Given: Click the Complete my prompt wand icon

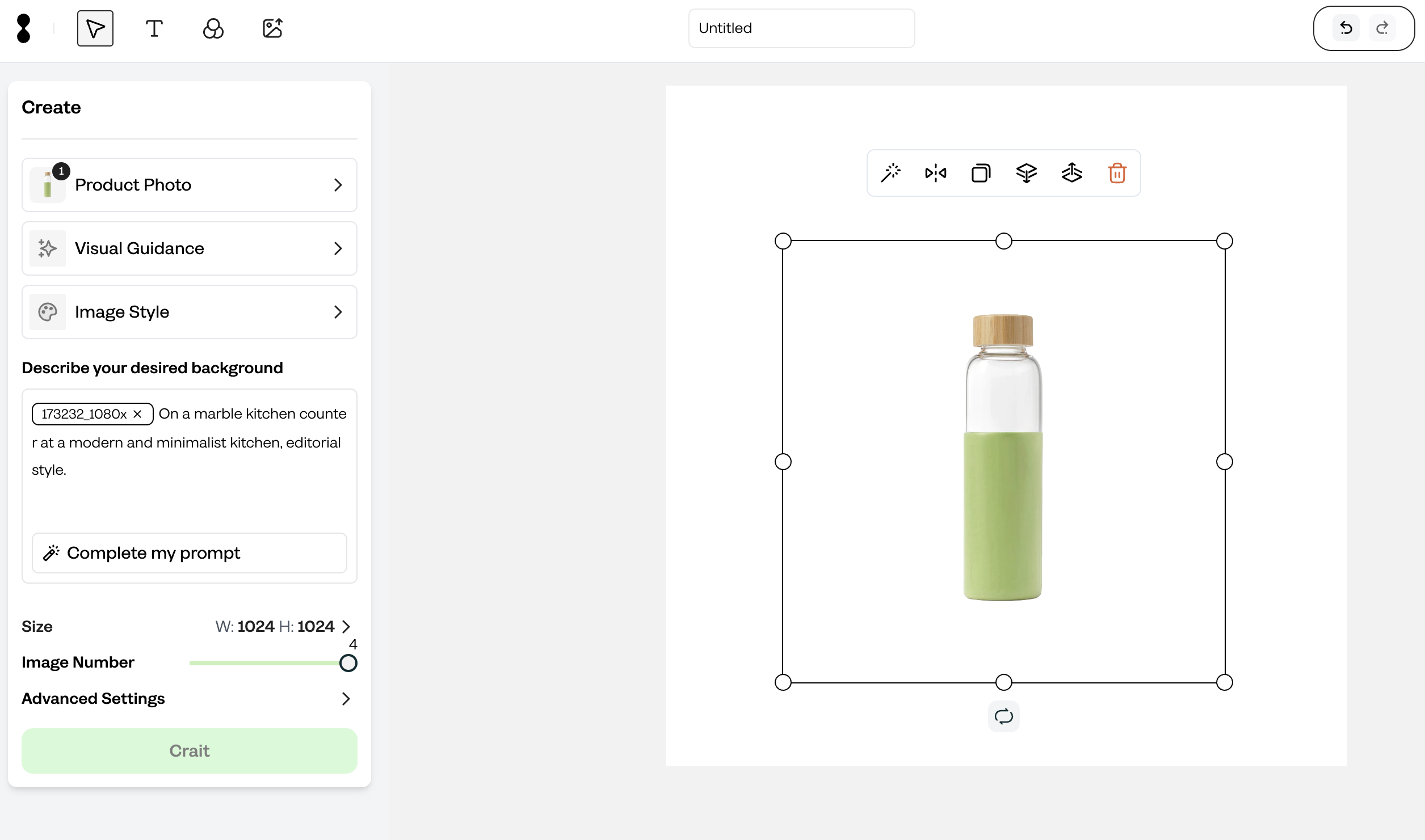Looking at the screenshot, I should click(x=51, y=553).
